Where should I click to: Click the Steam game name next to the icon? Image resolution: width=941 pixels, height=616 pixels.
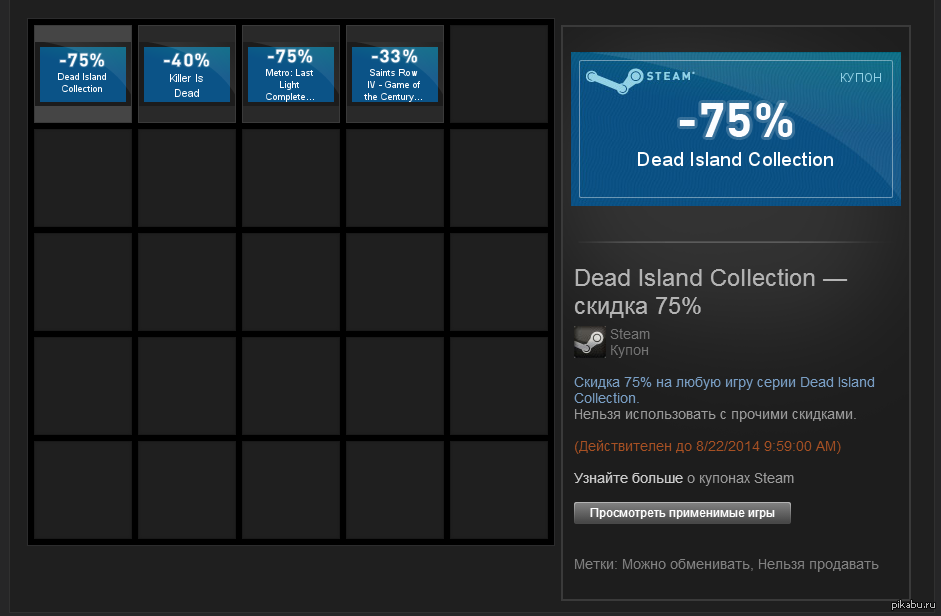tap(630, 334)
